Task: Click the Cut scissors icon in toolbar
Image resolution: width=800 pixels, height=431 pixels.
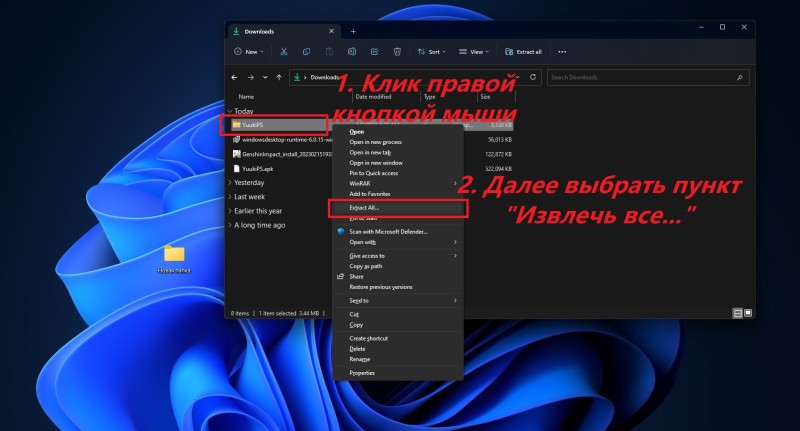Action: [284, 51]
